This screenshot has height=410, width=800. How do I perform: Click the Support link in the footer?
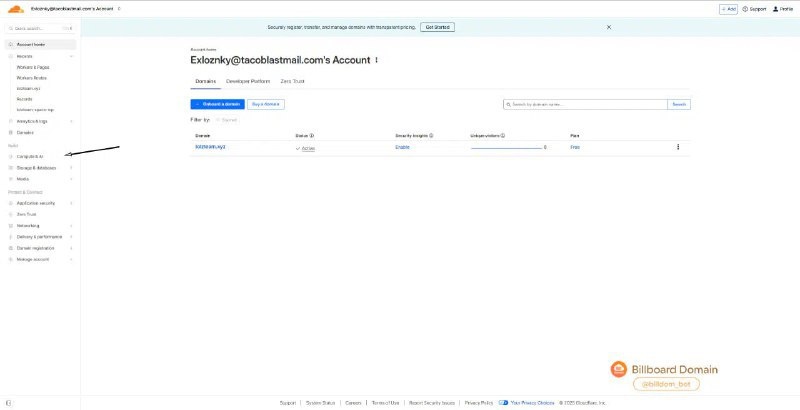coord(288,403)
